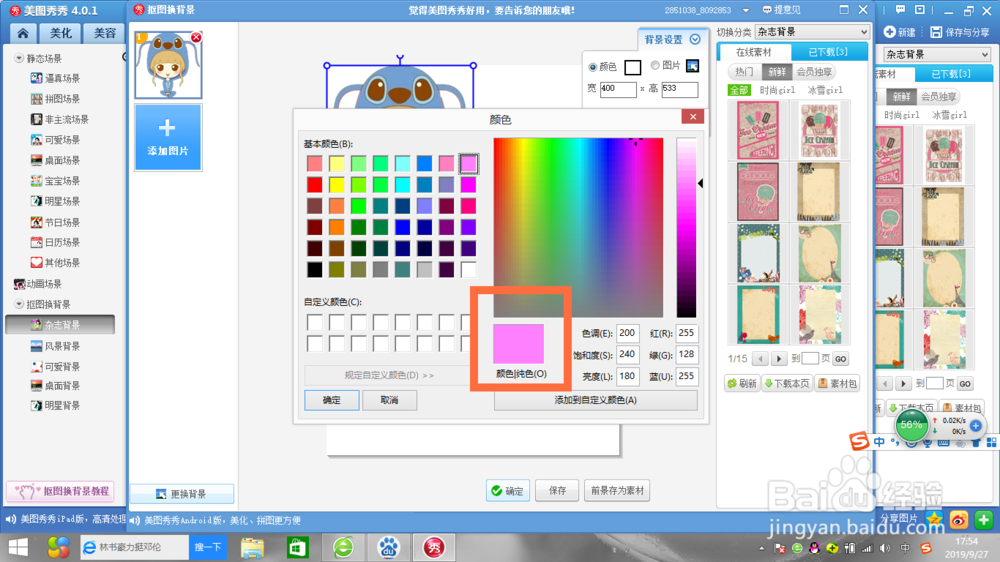The image size is (1000, 562).
Task: Click the 宽 width field showing 400
Action: coord(617,89)
